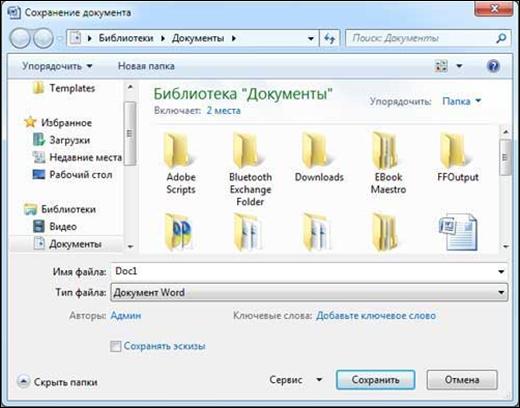This screenshot has width=520, height=408.
Task: Open Недавние места in sidebar
Action: point(77,157)
